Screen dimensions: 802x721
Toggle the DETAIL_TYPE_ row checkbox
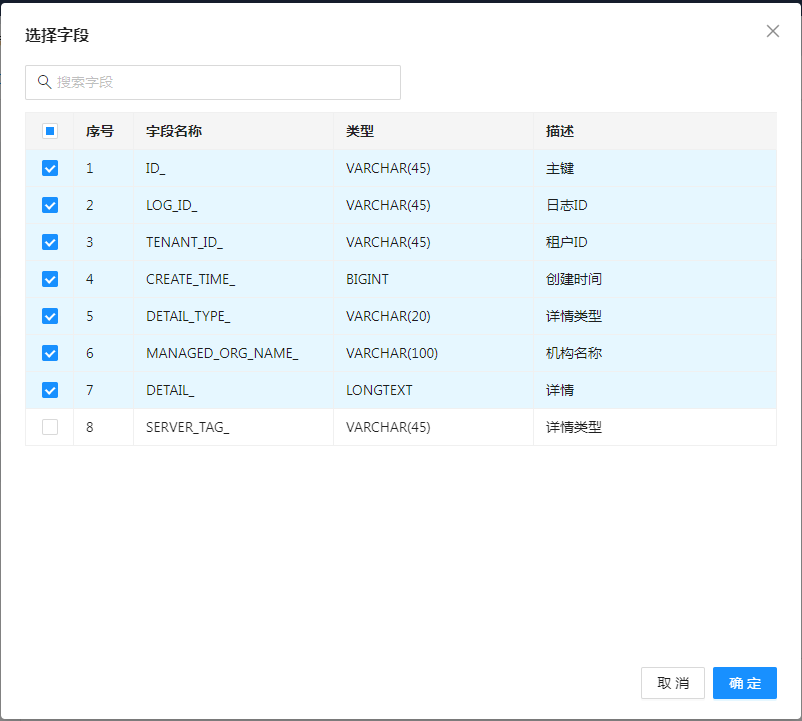click(50, 316)
